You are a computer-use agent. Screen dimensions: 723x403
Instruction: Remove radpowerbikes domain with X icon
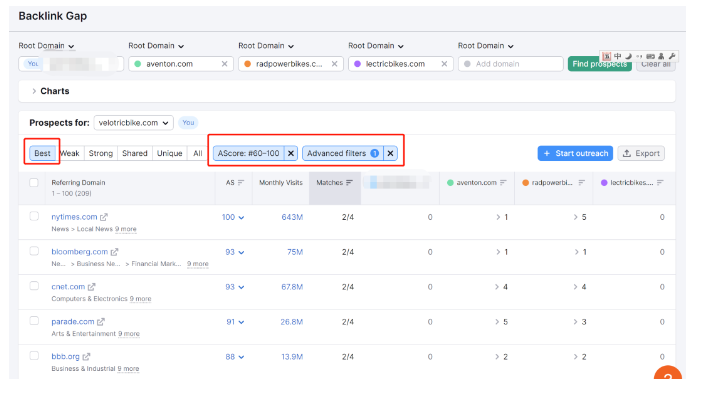(x=334, y=64)
